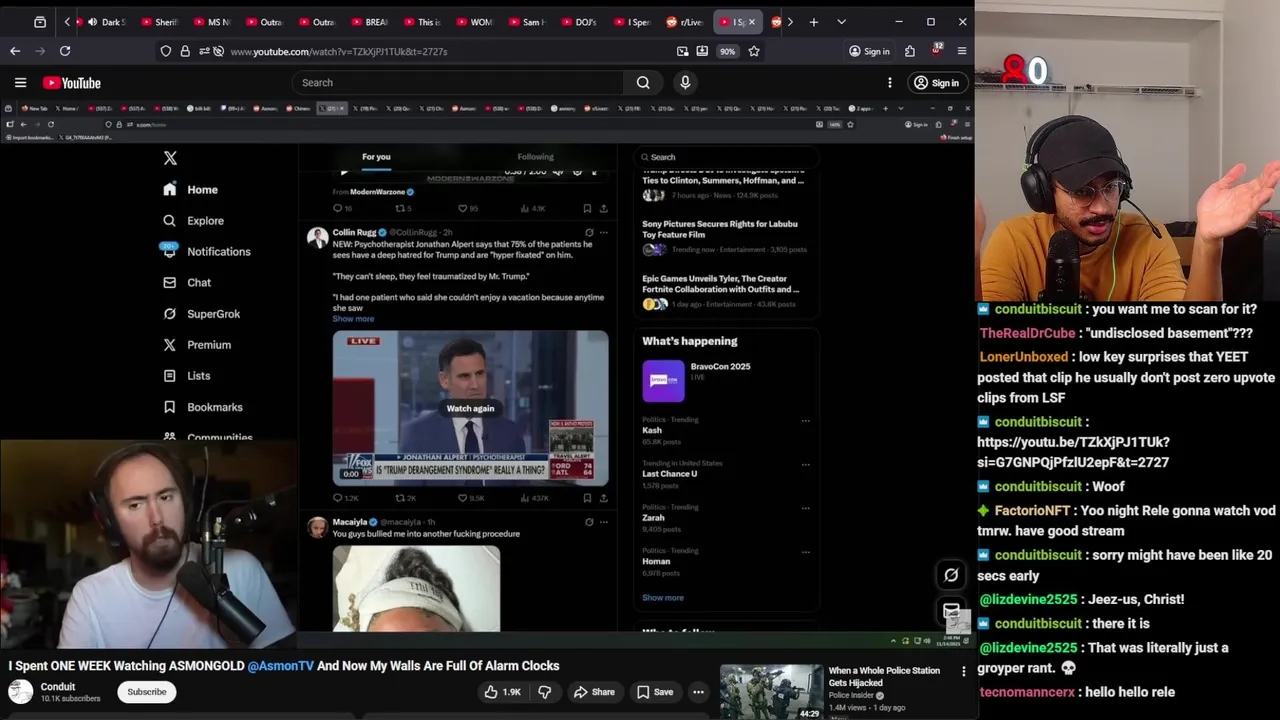Viewport: 1280px width, 720px height.
Task: Open the @AsmonTV mention link
Action: (280, 666)
